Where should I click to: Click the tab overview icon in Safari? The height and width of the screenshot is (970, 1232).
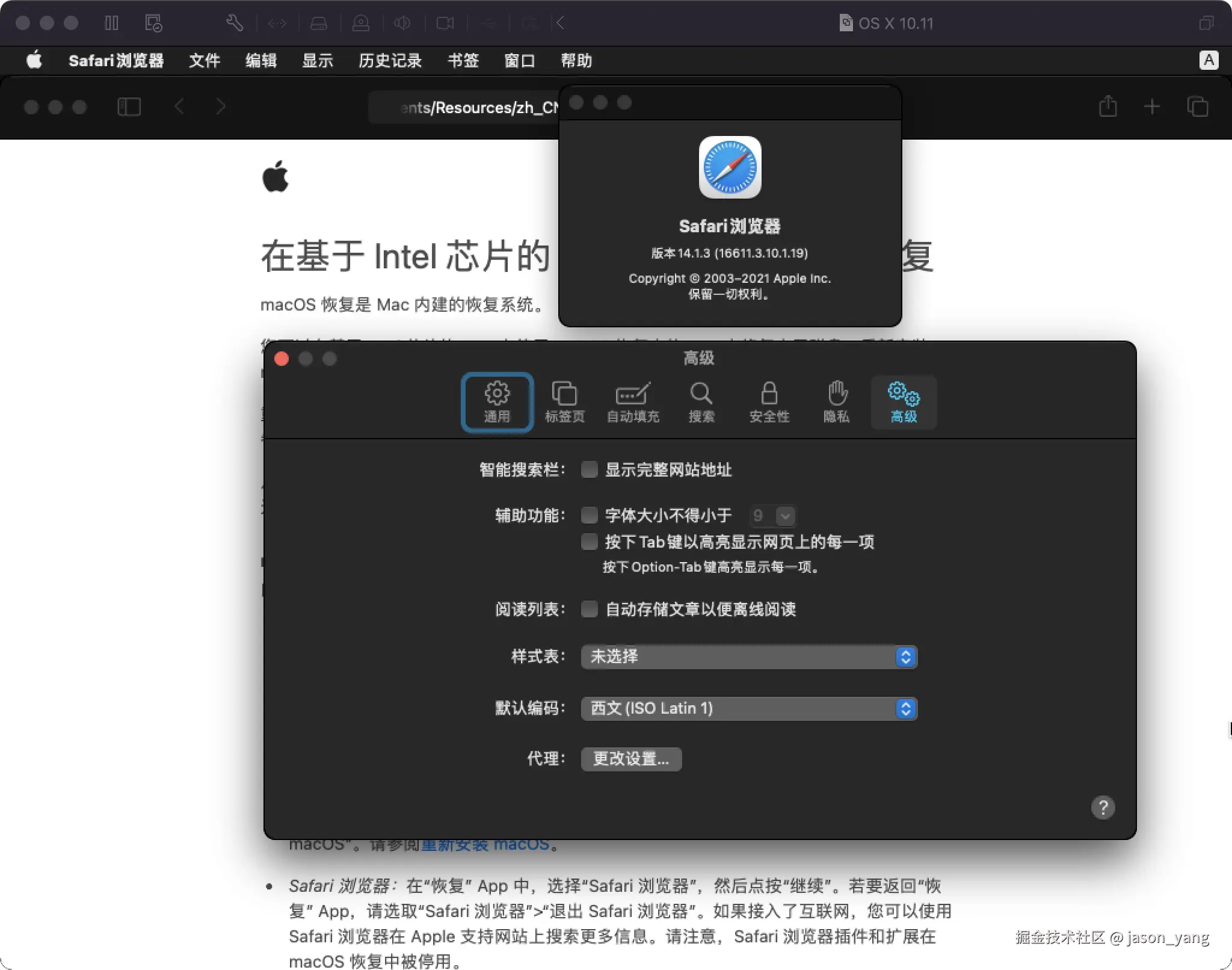(1197, 107)
